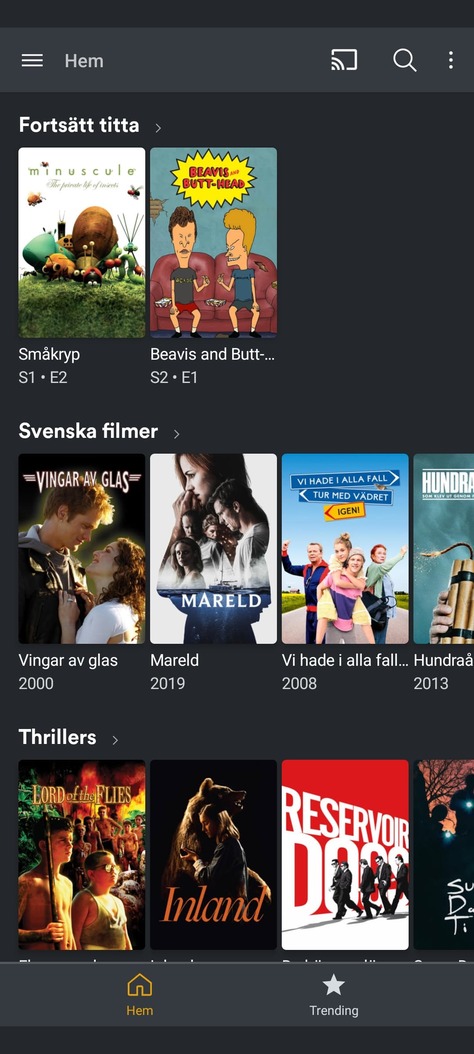Screen dimensions: 474x1054
Task: Expand the Svenska filmer chevron
Action: click(x=177, y=434)
